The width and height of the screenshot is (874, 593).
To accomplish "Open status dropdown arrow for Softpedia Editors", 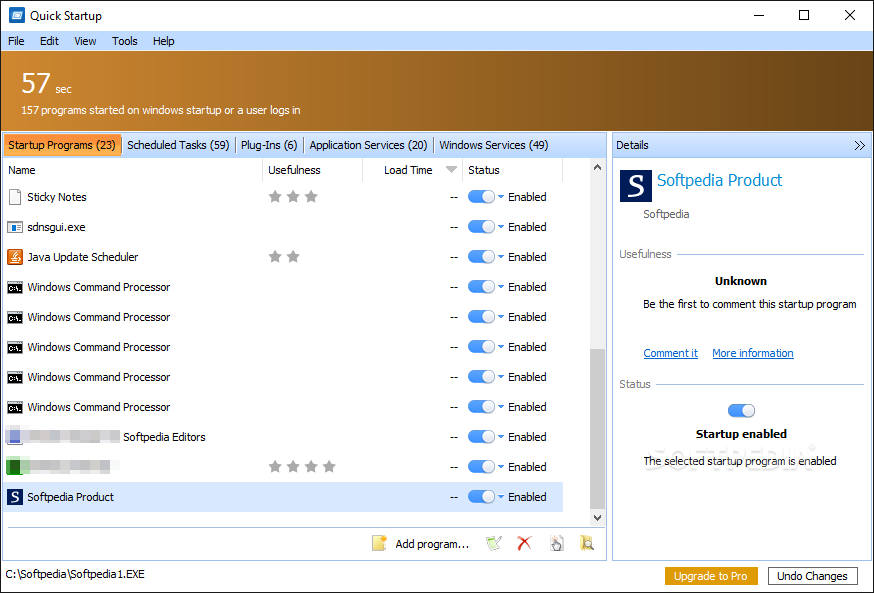I will coord(501,436).
